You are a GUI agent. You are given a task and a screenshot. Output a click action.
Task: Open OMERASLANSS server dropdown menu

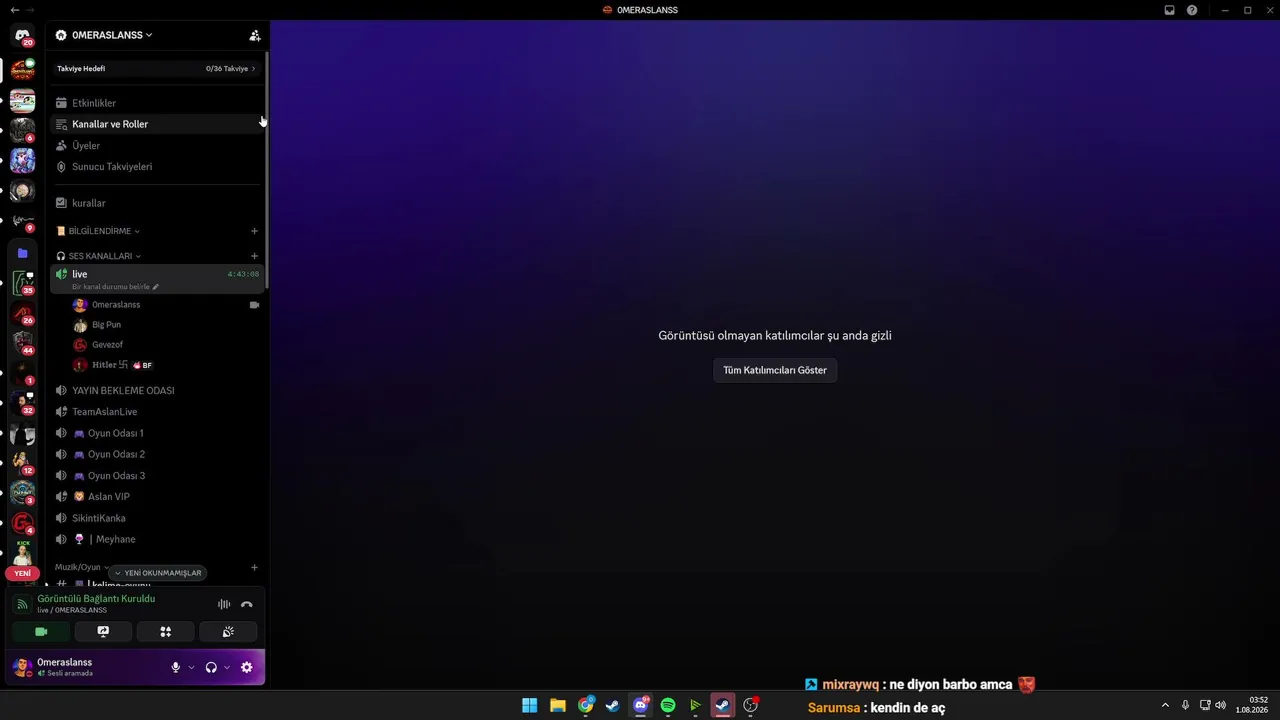tap(104, 35)
